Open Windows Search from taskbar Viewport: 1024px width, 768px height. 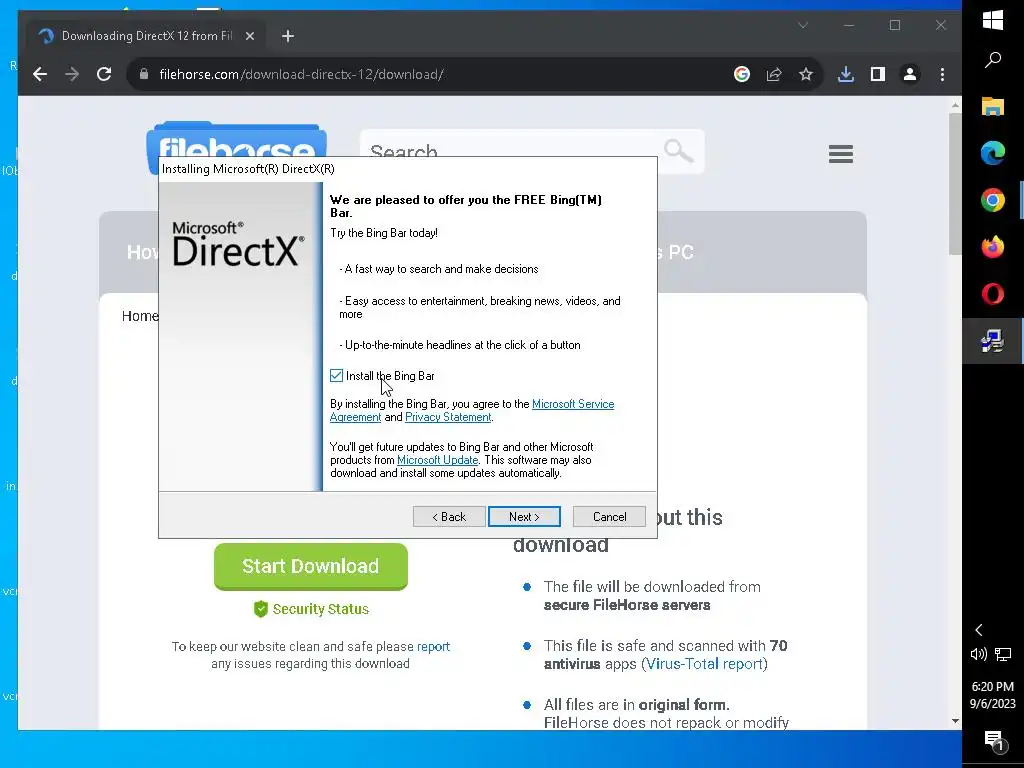(993, 60)
